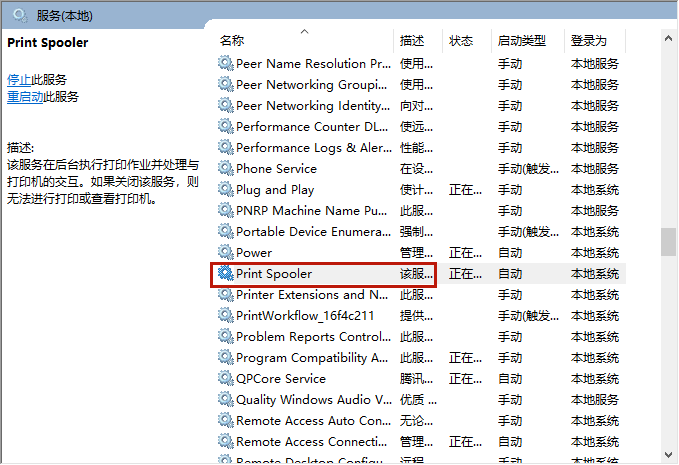Viewport: 679px width, 465px height.
Task: Click the Plug and Play gear icon
Action: click(225, 190)
